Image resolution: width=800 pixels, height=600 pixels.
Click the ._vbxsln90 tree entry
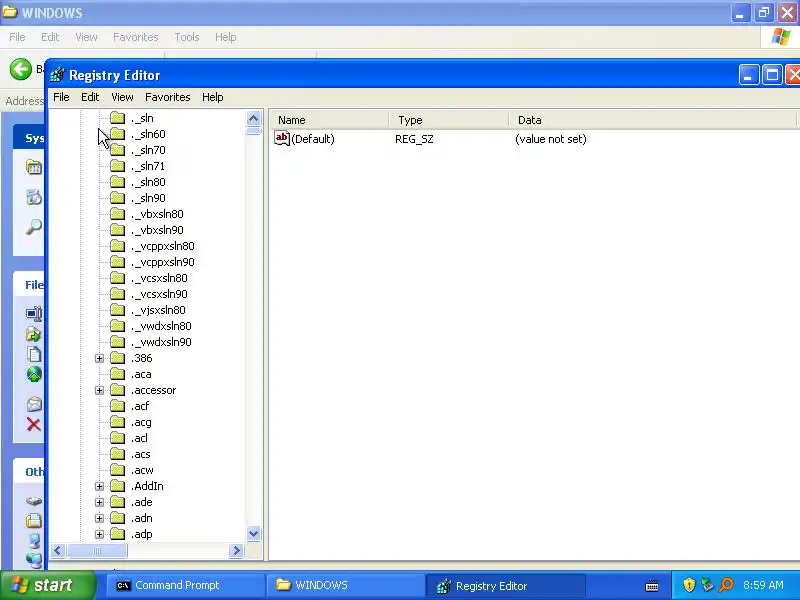[x=157, y=230]
